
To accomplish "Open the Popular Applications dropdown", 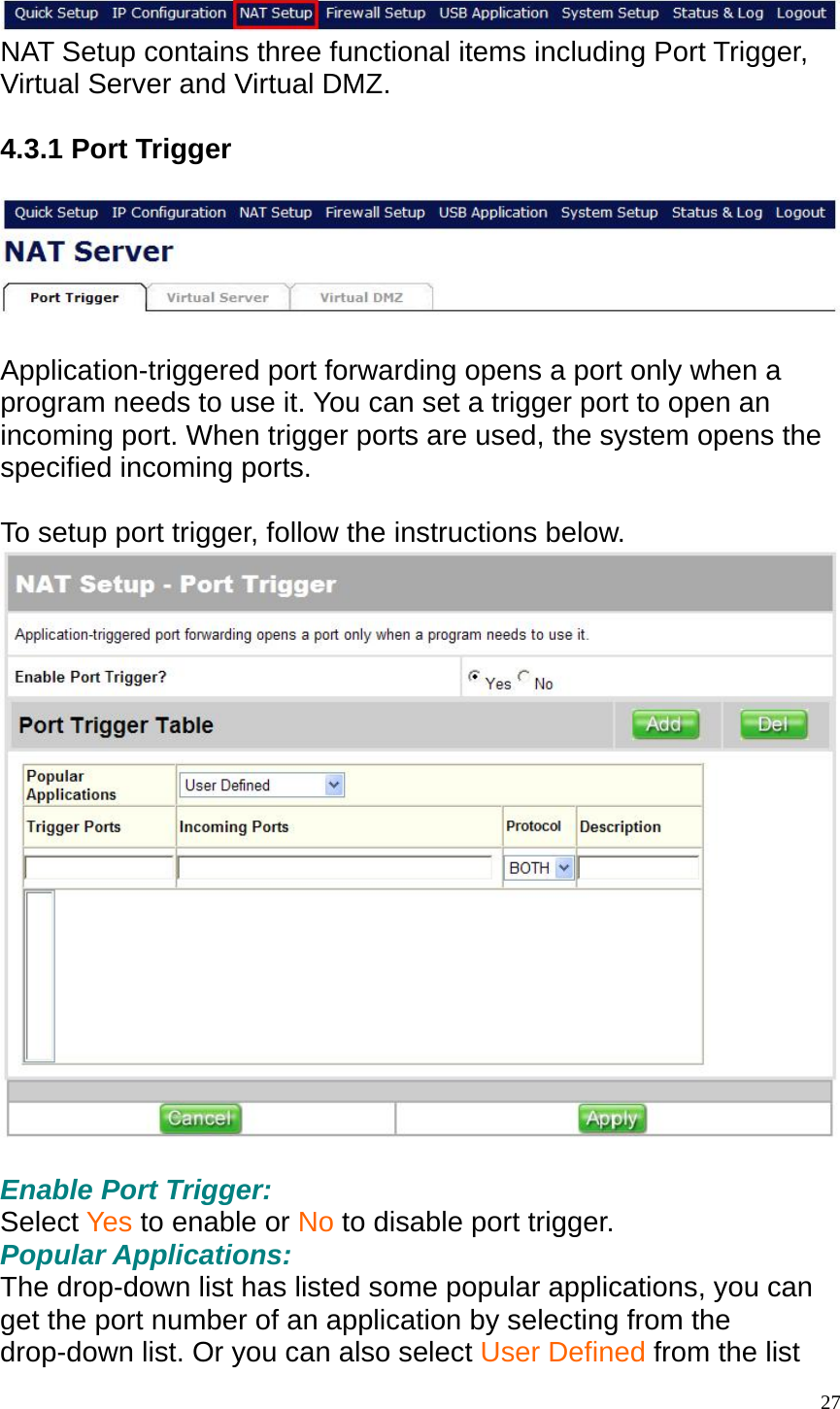I will click(260, 785).
